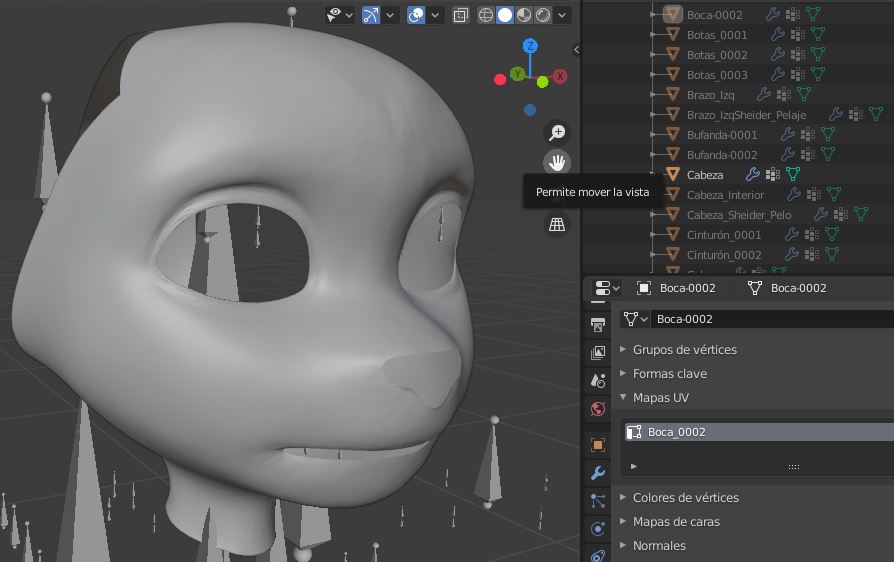894x562 pixels.
Task: Select Bufanda-0002 in the outliner
Action: 722,155
